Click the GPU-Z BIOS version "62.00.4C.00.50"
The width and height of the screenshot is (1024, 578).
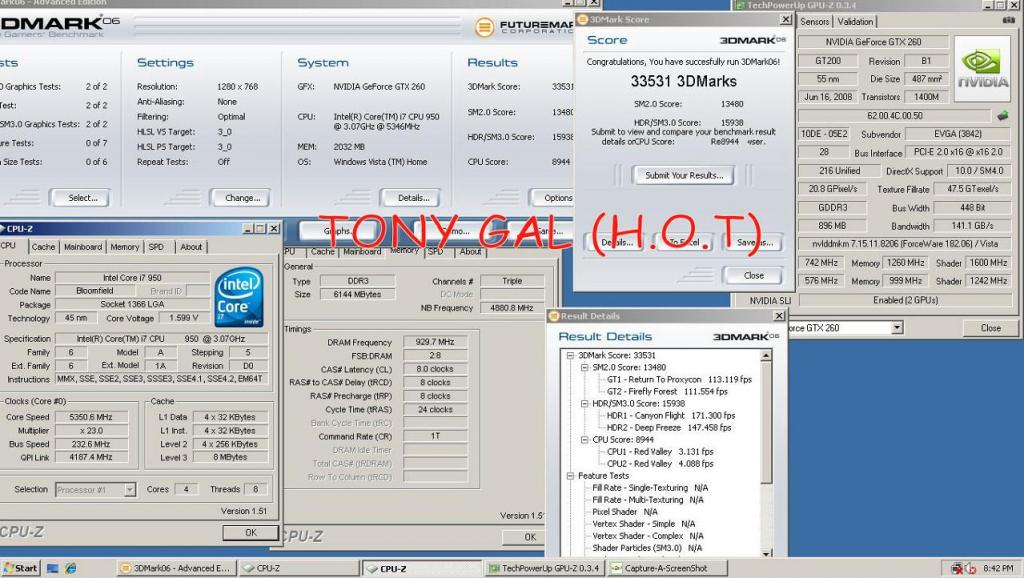(894, 116)
